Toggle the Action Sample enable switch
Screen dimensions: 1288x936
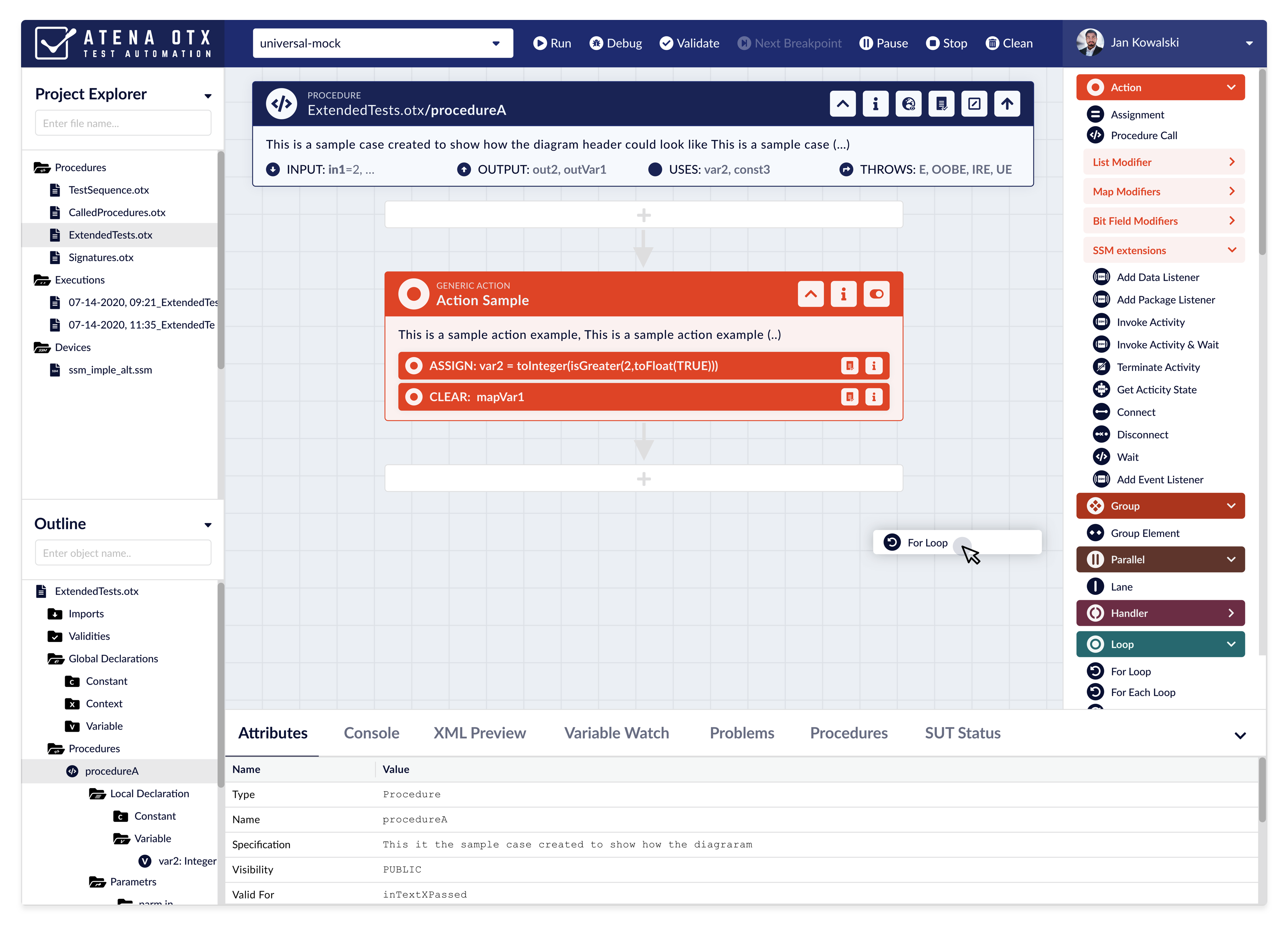click(x=876, y=294)
